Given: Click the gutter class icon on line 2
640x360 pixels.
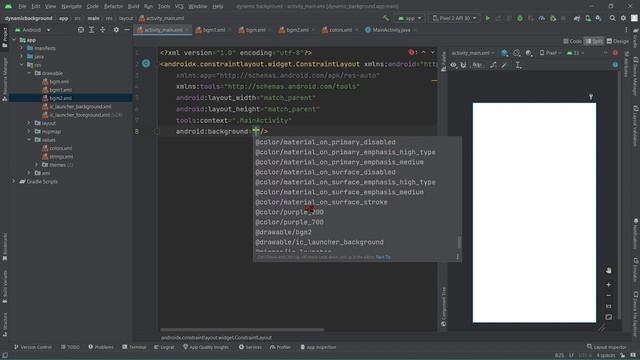Looking at the screenshot, I should tap(146, 64).
